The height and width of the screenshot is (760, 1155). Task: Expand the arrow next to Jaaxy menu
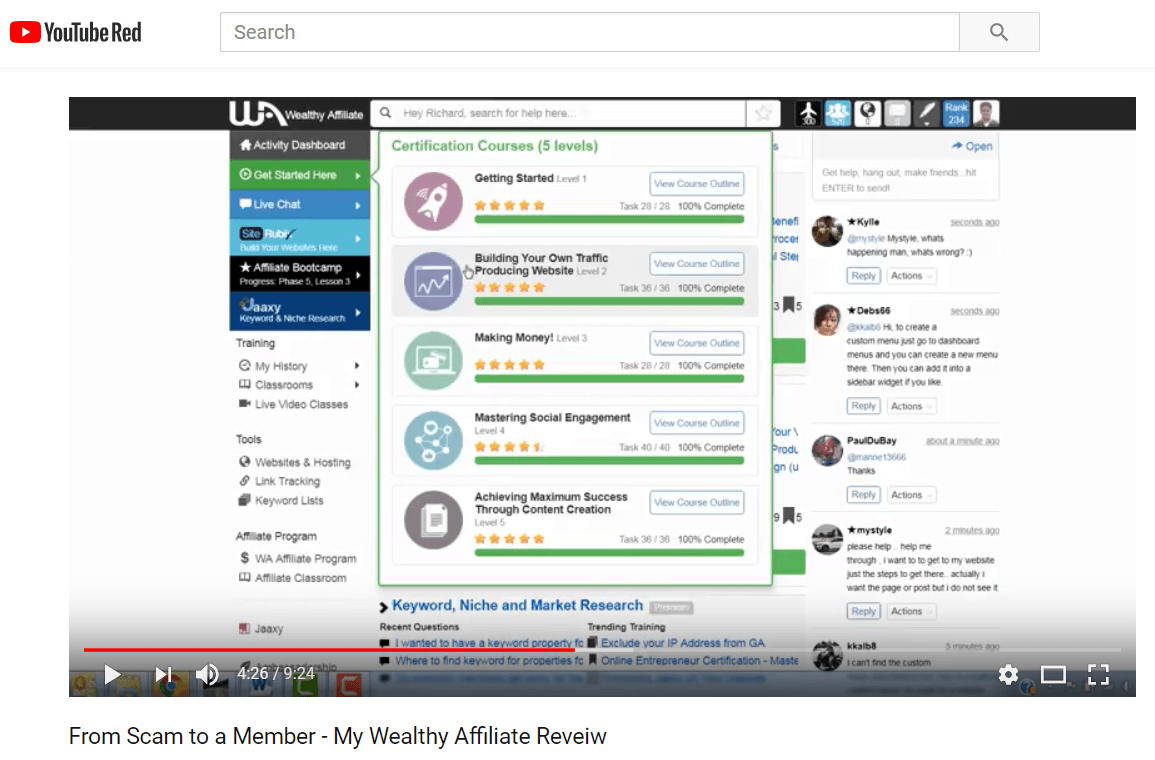coord(358,312)
